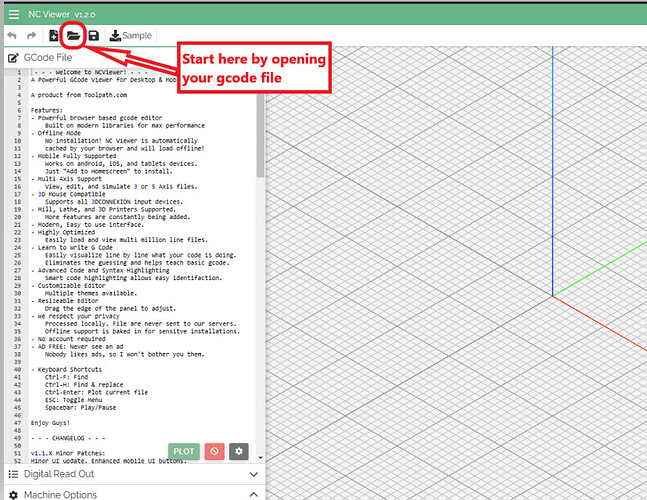This screenshot has height=500, width=647.
Task: Place cursor on line 'A product from Toolpath.com'
Action: [x=79, y=95]
